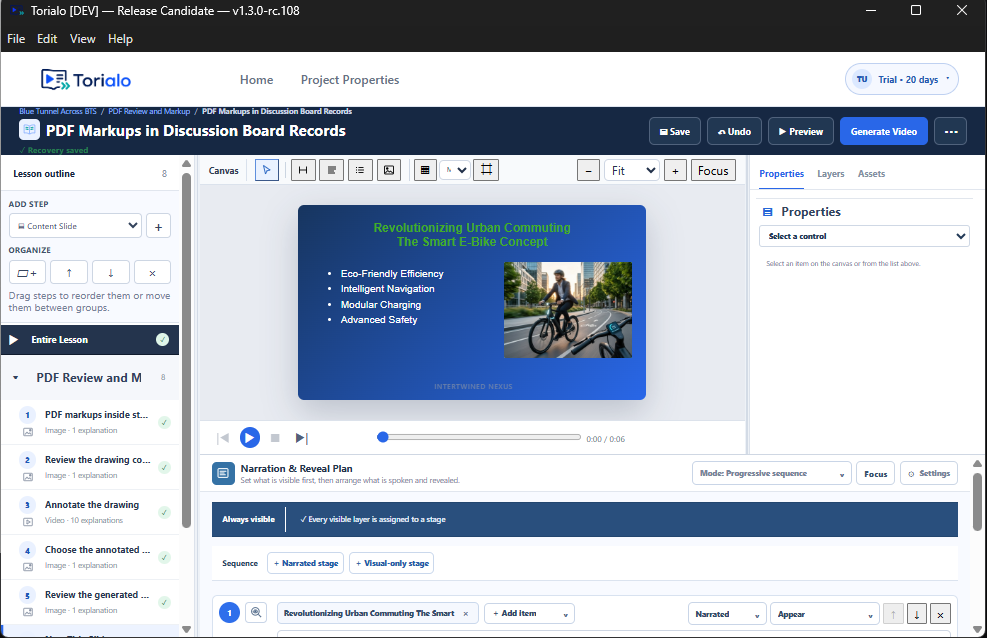The image size is (987, 638).
Task: Open the Content Slide step type dropdown
Action: (75, 226)
